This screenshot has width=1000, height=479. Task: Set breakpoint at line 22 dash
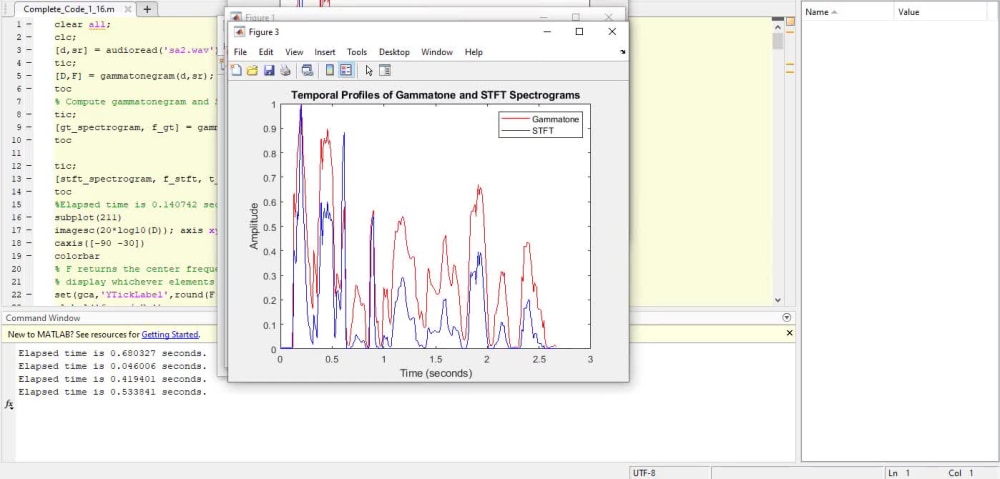point(30,295)
